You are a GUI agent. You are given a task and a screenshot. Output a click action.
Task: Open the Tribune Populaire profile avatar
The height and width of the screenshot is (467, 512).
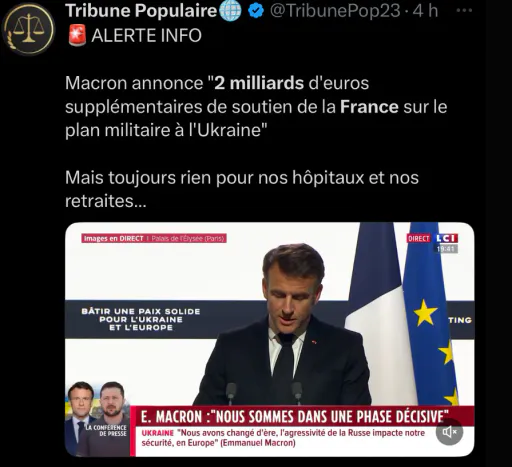(28, 29)
